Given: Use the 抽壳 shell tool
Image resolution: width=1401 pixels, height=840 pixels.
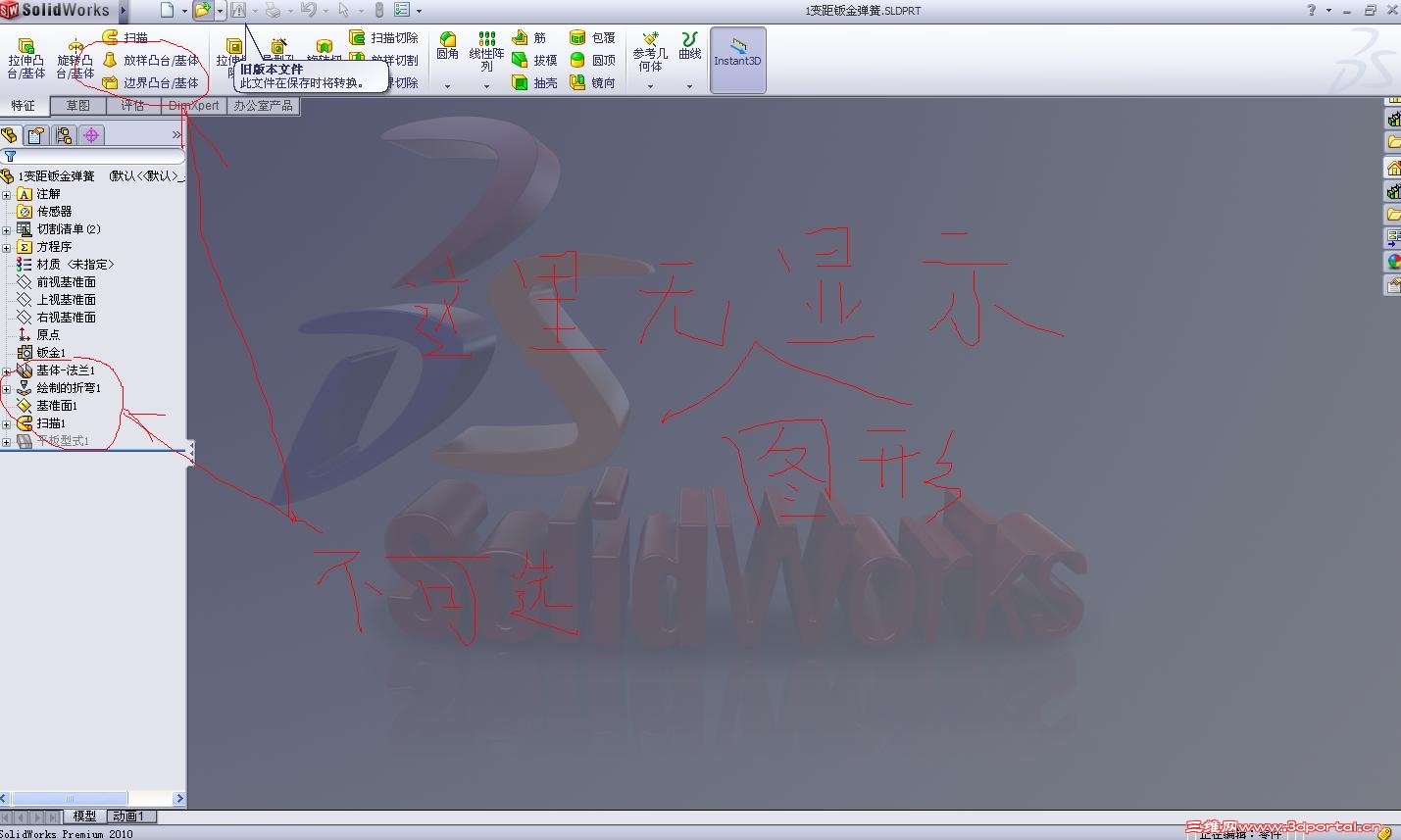Looking at the screenshot, I should click(535, 83).
